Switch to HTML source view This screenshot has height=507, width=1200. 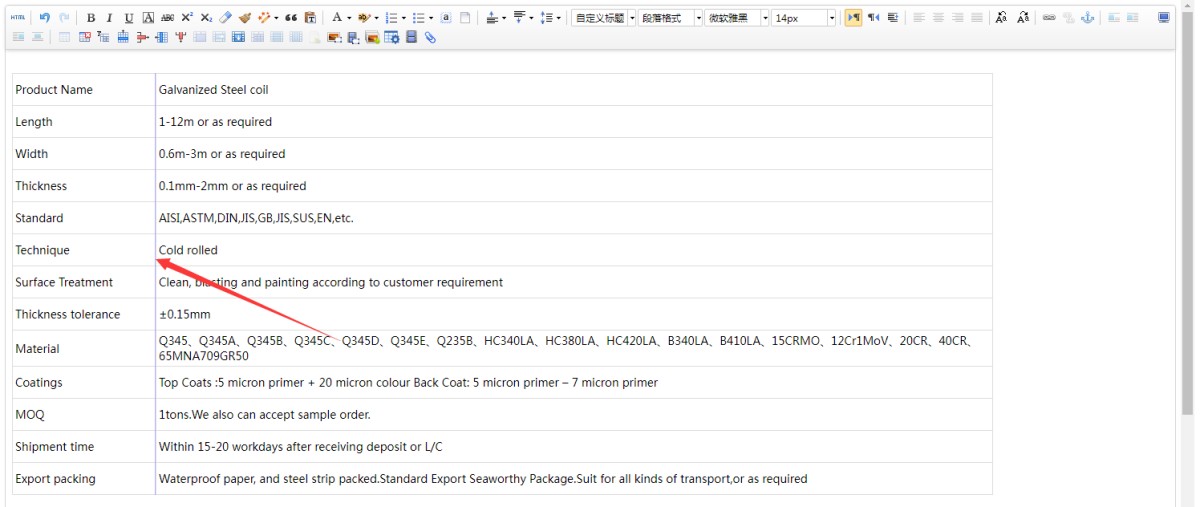(17, 18)
